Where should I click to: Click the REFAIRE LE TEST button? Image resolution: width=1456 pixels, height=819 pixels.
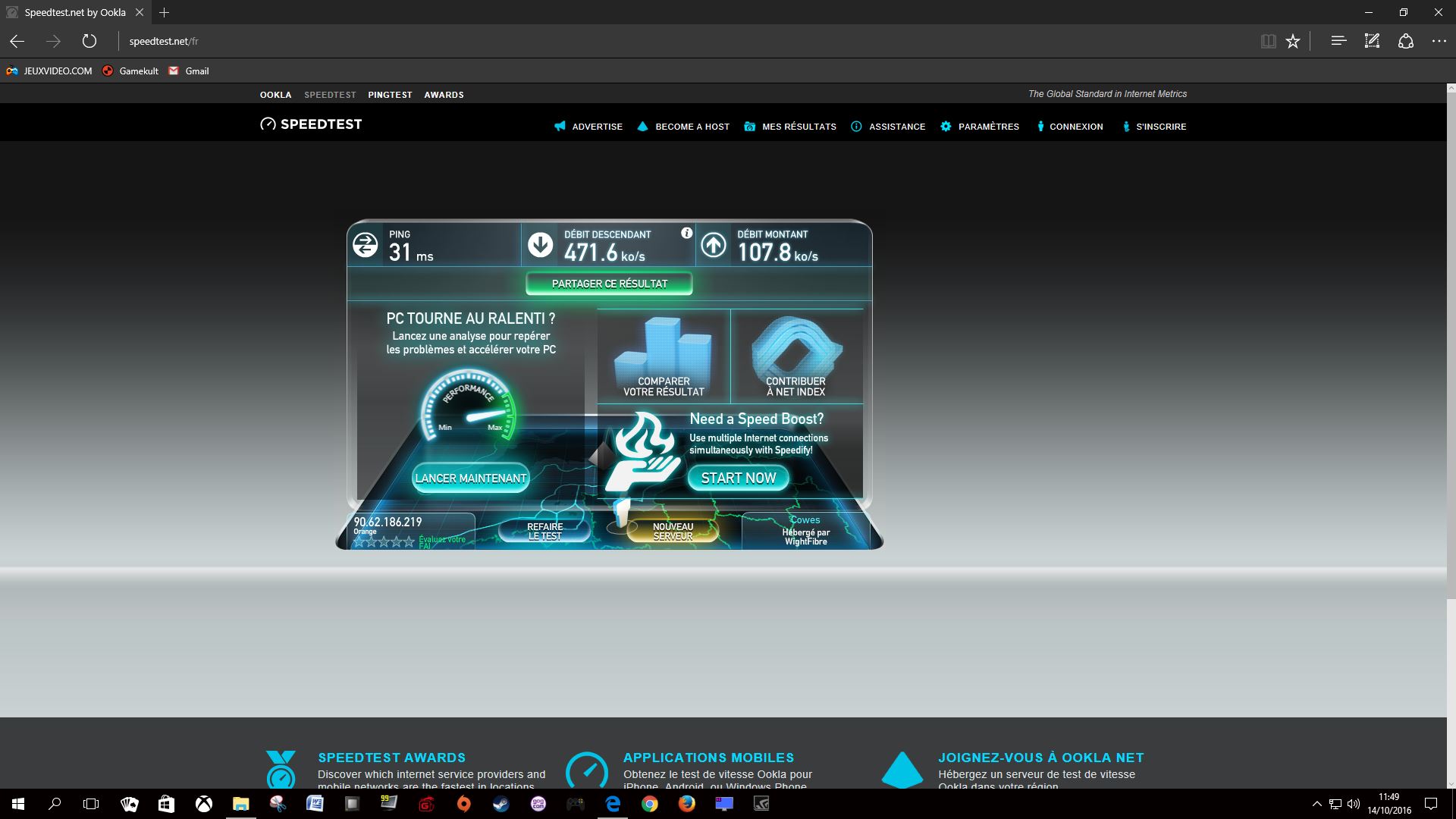[544, 530]
